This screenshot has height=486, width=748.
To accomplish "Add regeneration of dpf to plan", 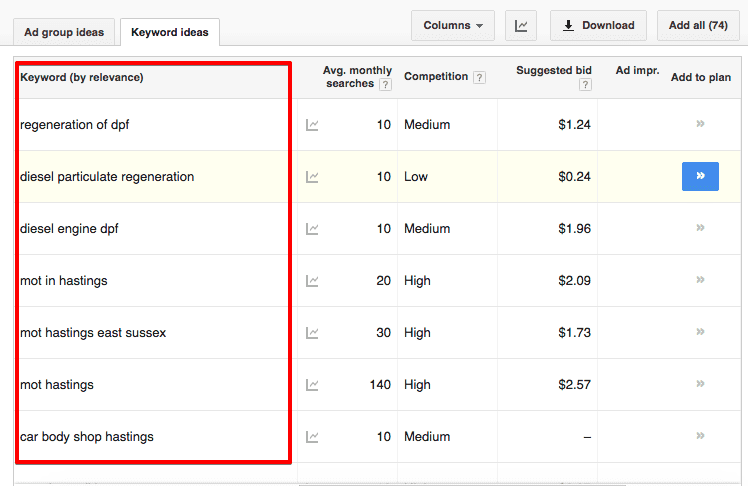I will 700,124.
